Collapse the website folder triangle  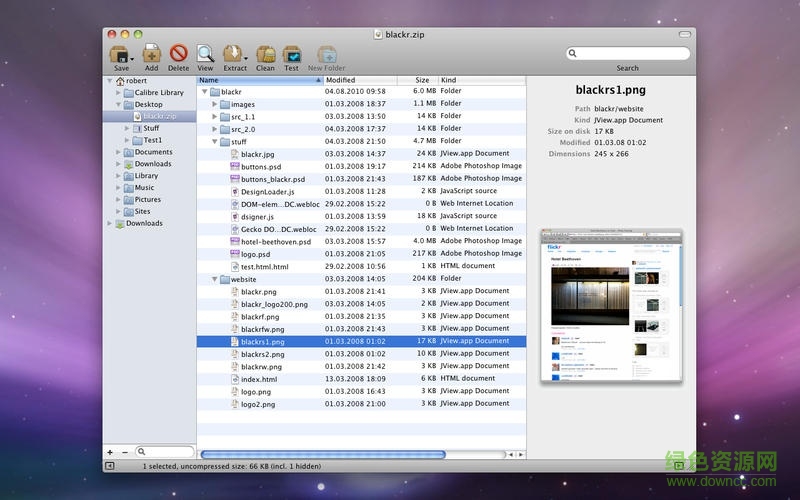tap(214, 279)
